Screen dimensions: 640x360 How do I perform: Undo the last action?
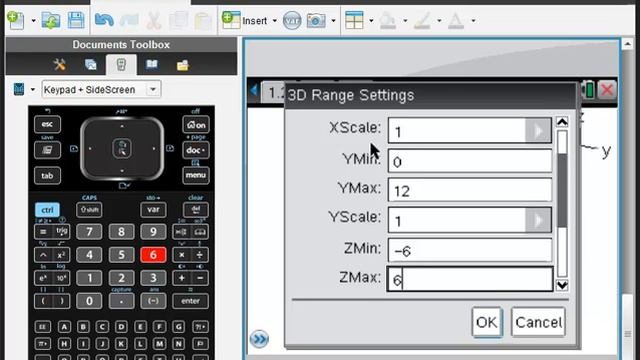tap(104, 20)
